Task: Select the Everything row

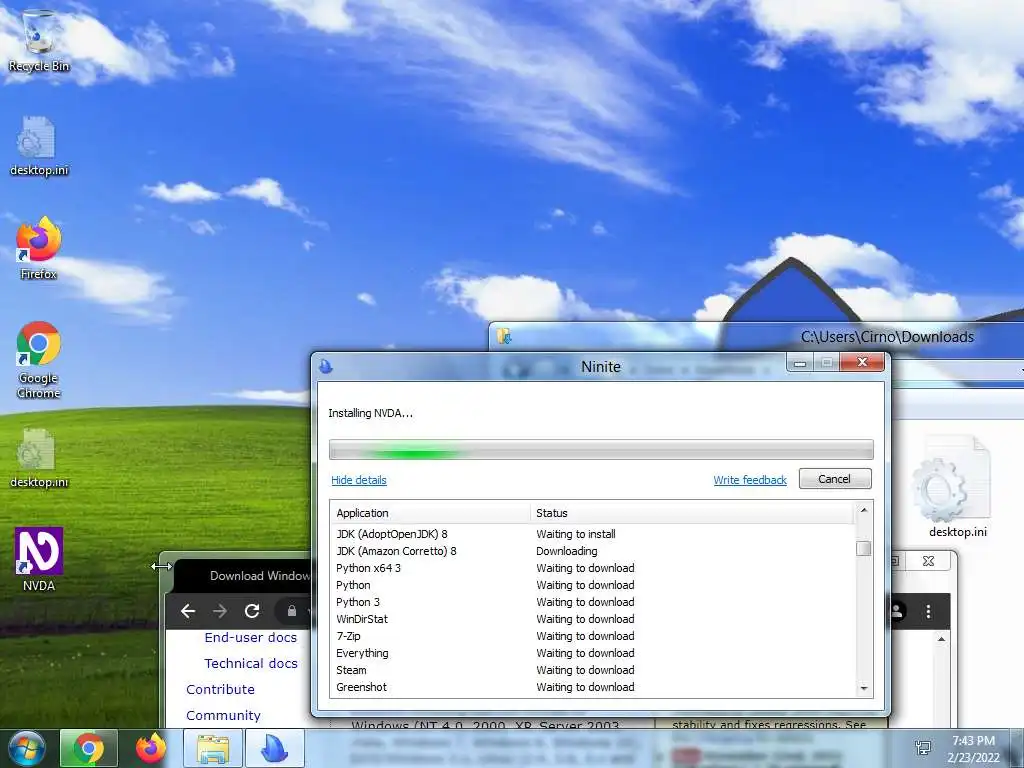Action: (x=593, y=653)
